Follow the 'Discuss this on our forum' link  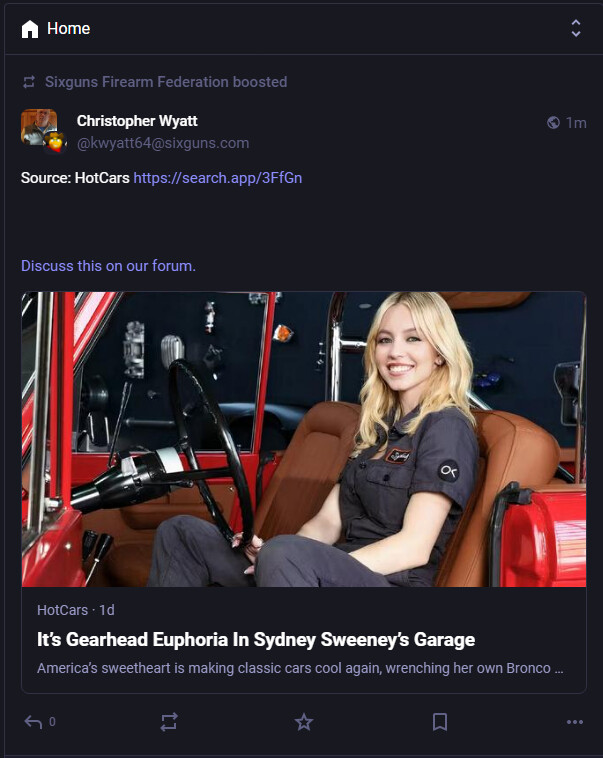pyautogui.click(x=108, y=266)
